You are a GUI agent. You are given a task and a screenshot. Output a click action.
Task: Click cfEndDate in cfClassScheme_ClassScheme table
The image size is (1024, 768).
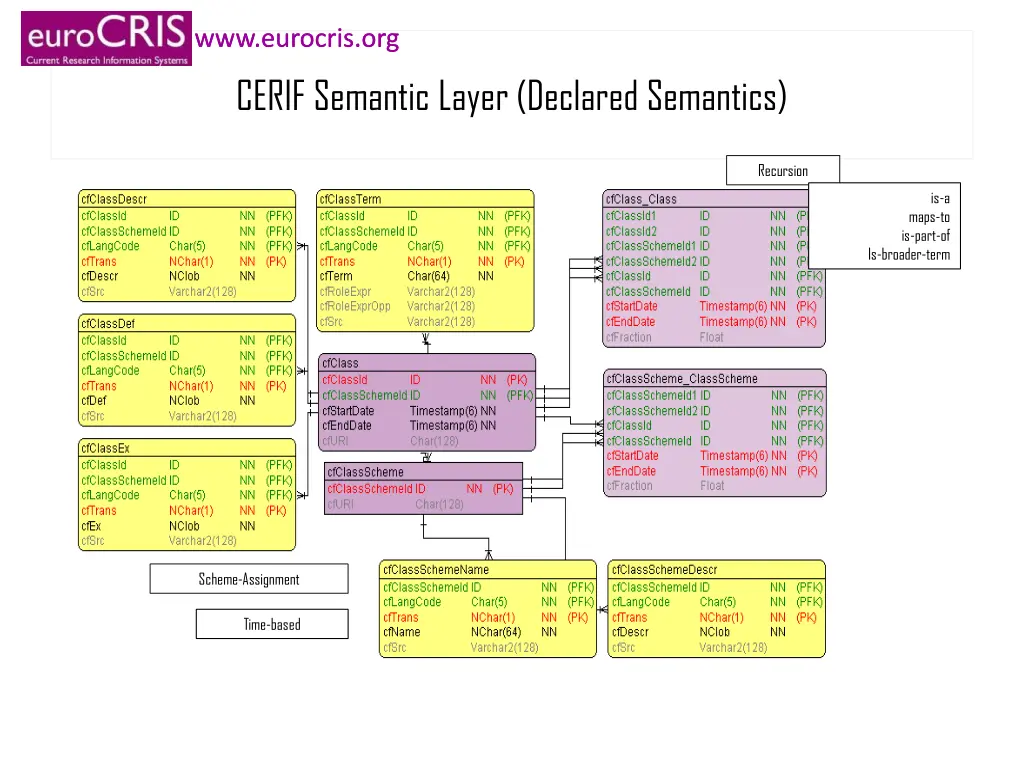pos(715,471)
